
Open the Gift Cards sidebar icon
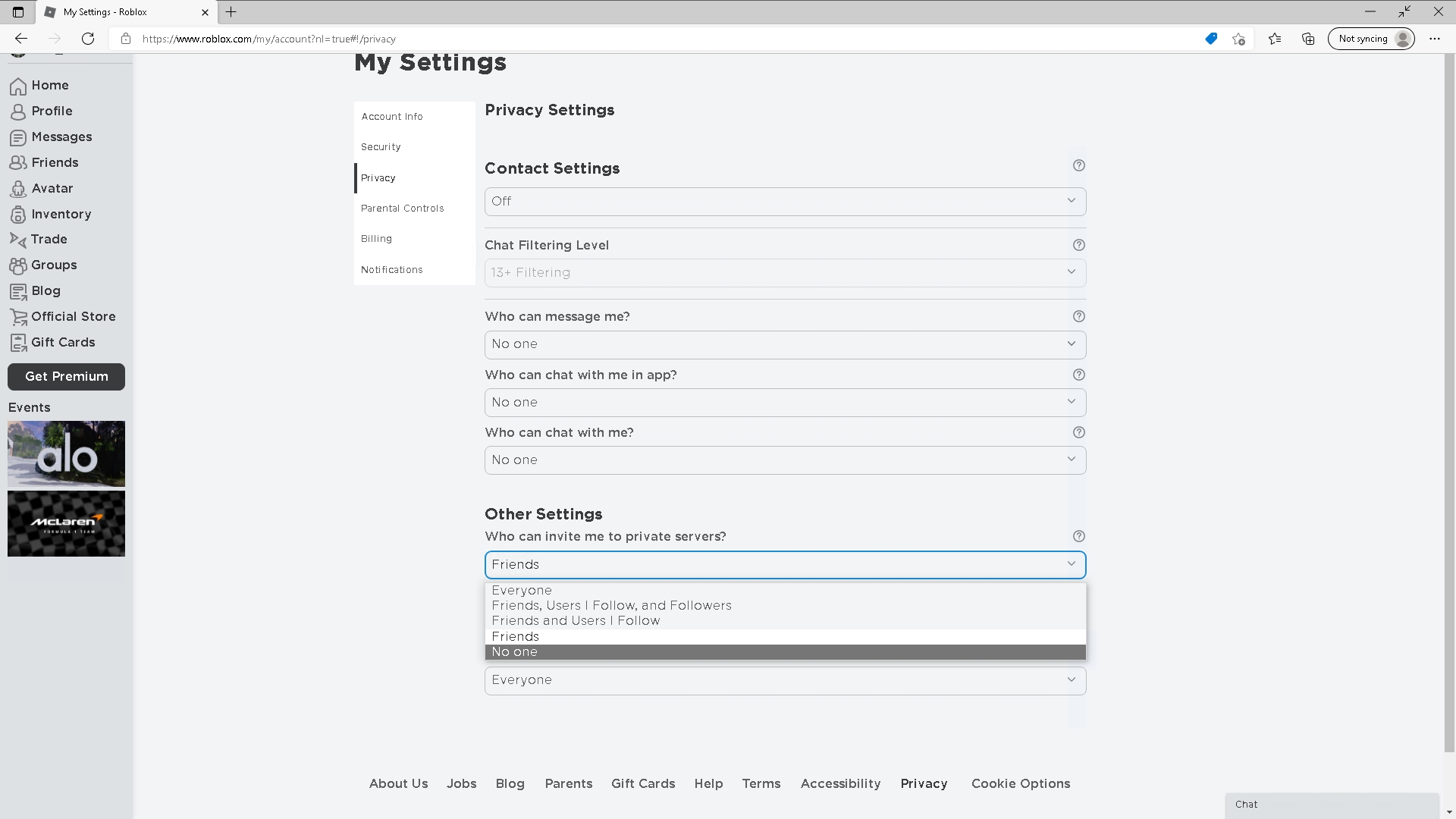[x=18, y=343]
